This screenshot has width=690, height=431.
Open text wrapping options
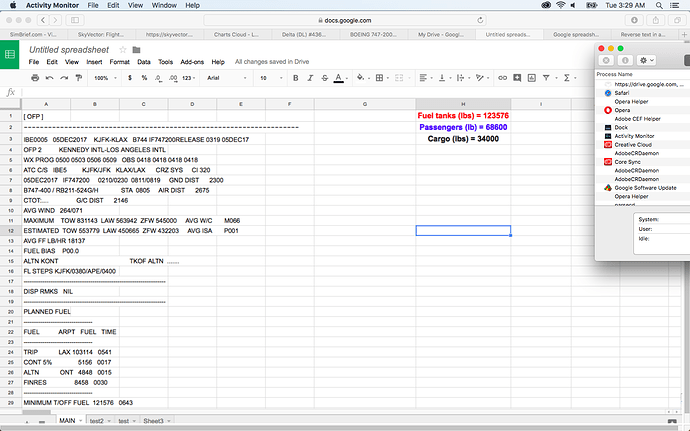pyautogui.click(x=460, y=78)
